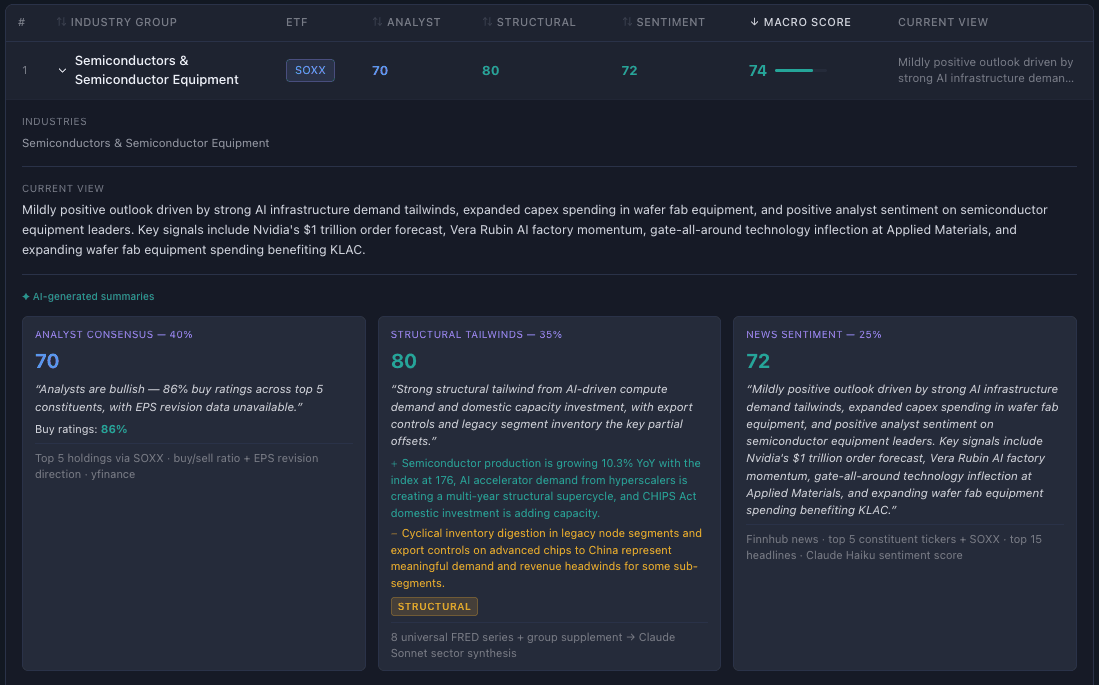The width and height of the screenshot is (1099, 685).
Task: Click the STRUCTURAL tag in the tailwinds card
Action: (x=434, y=606)
